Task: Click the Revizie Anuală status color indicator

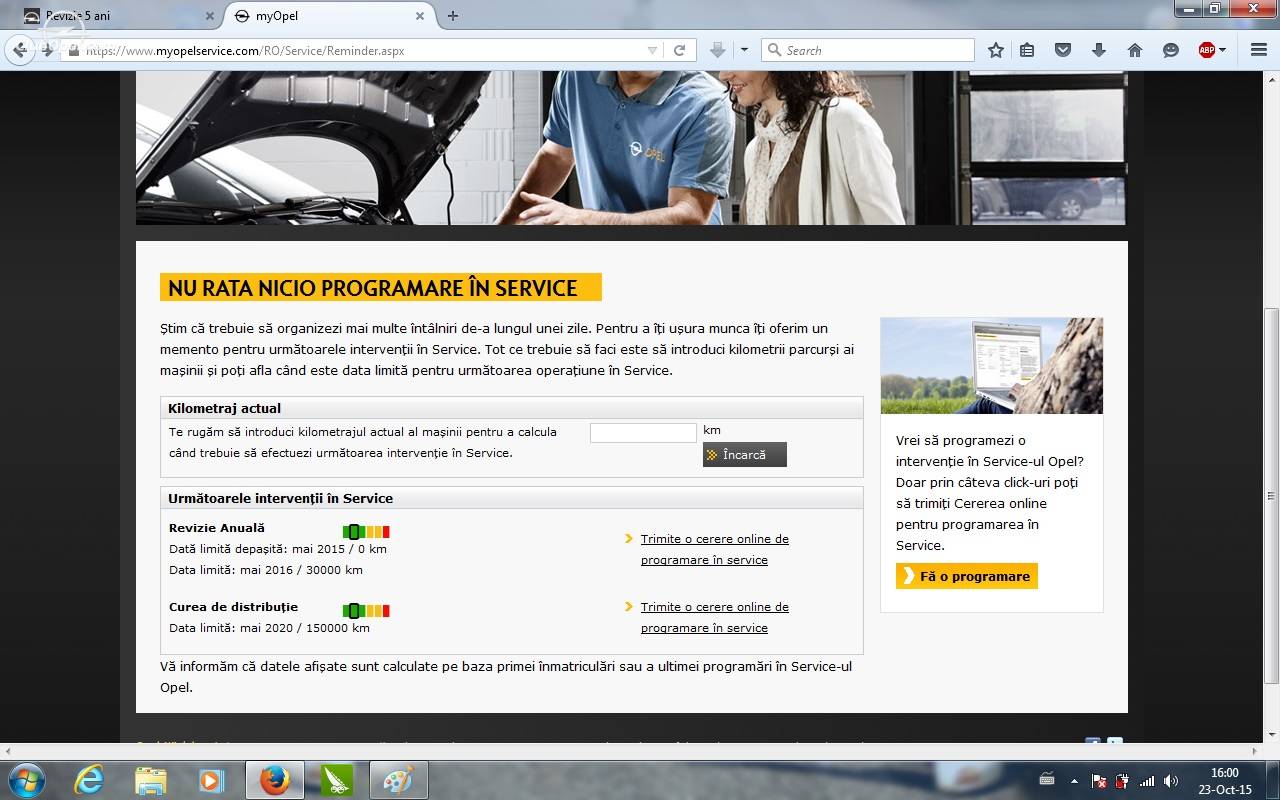Action: [366, 531]
